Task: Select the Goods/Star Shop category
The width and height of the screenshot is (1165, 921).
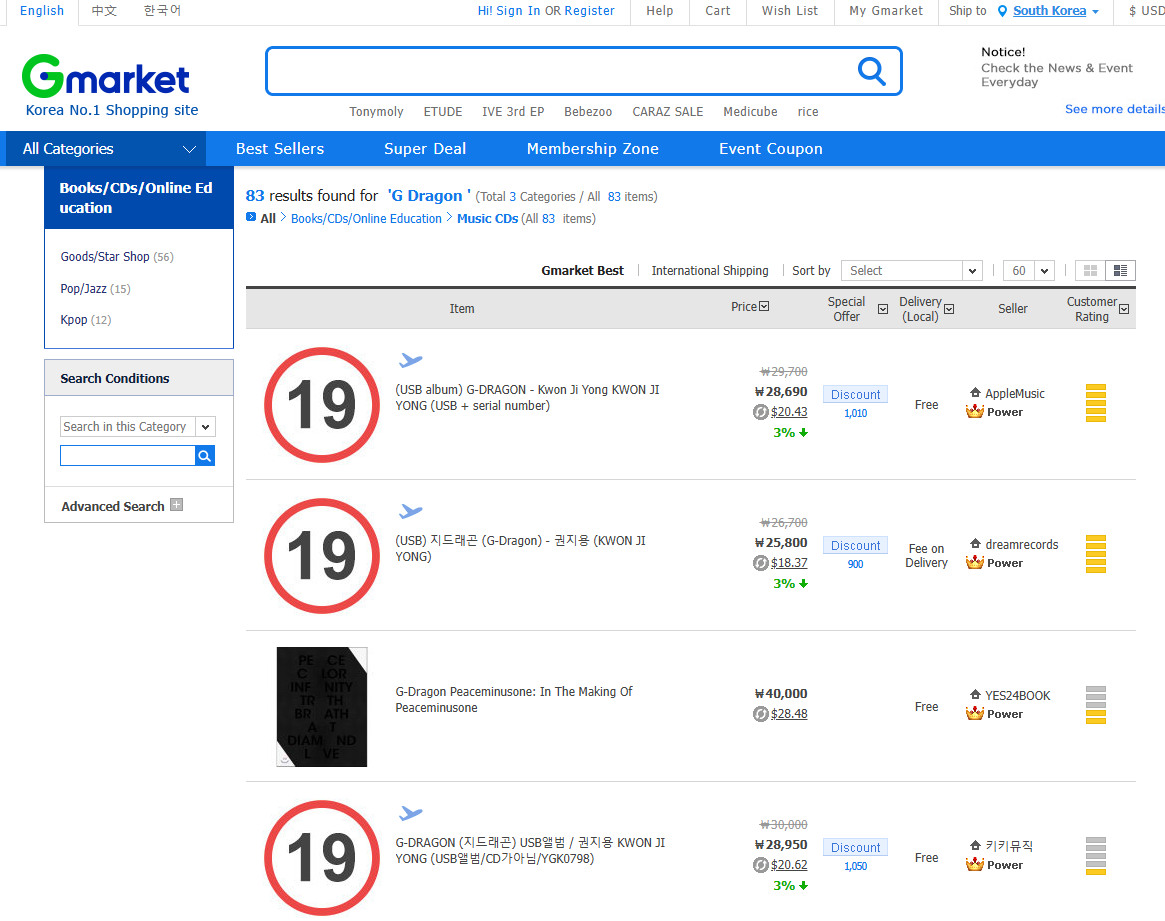Action: coord(104,257)
